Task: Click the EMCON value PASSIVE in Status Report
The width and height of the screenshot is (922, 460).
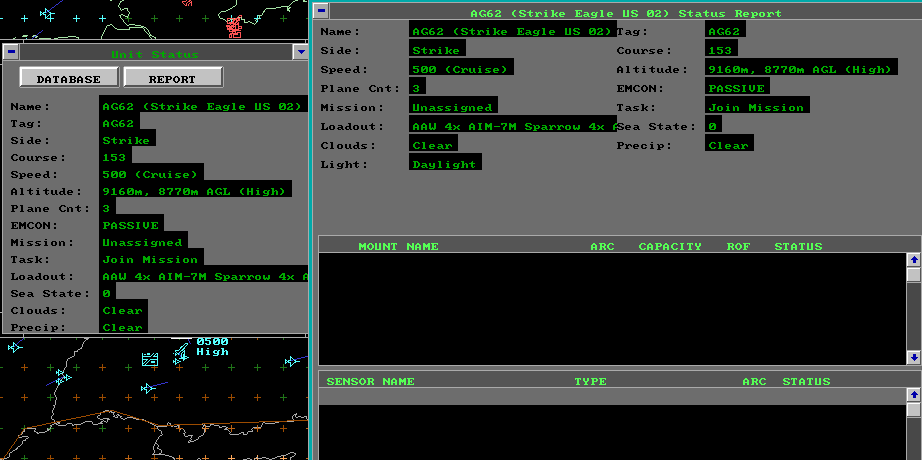Action: pos(737,88)
